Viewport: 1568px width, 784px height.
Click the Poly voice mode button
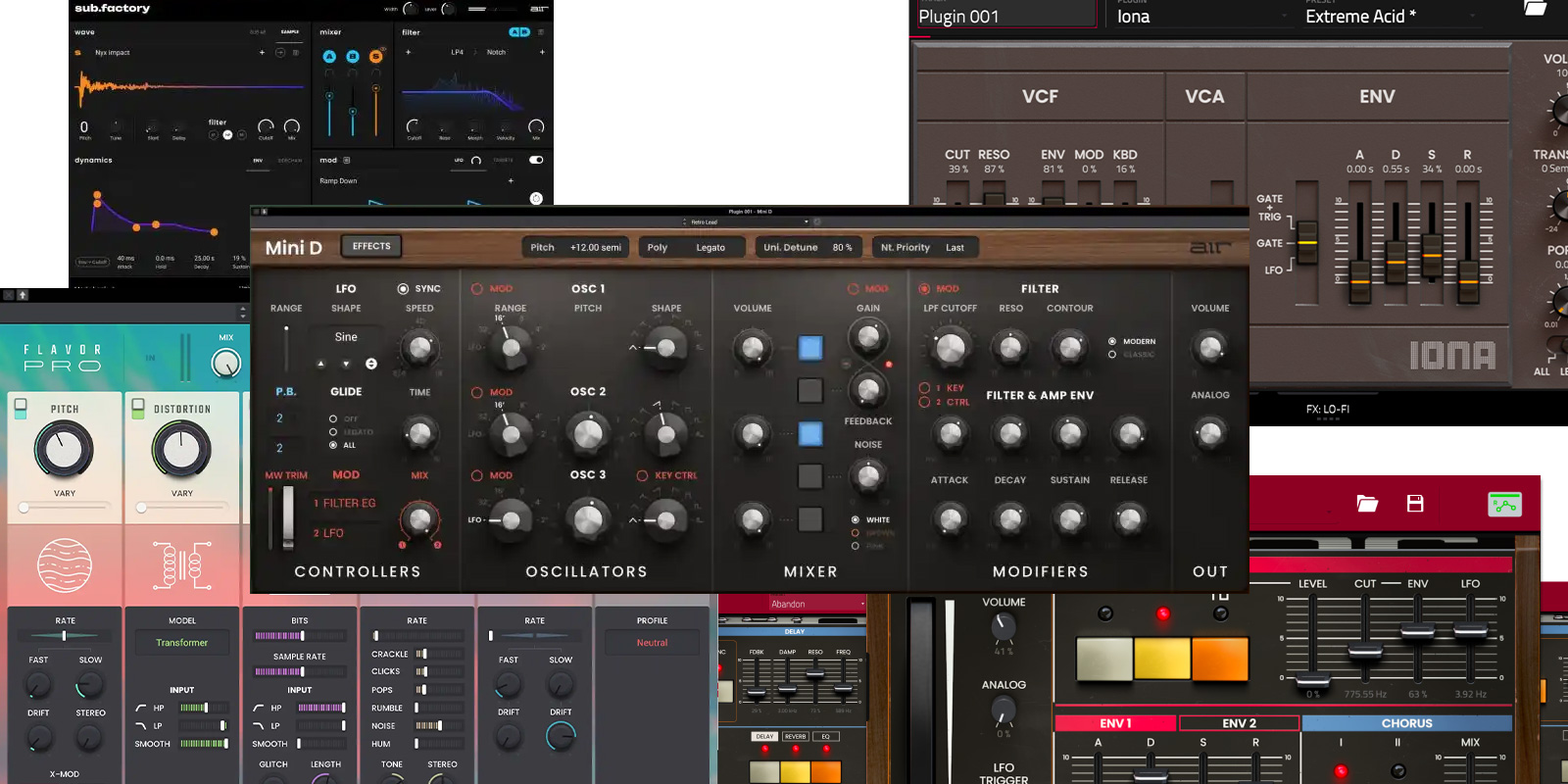658,248
